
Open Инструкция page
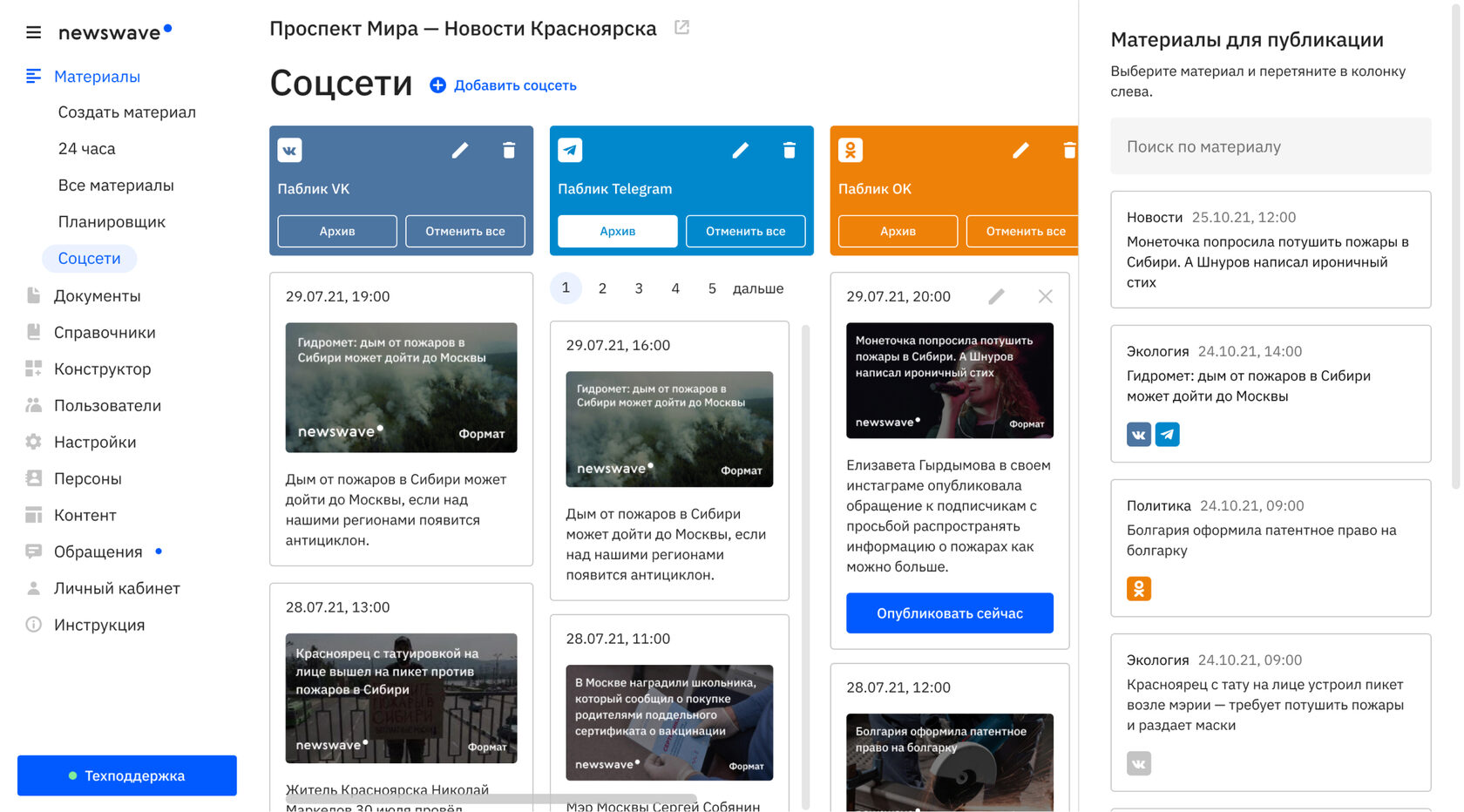99,626
